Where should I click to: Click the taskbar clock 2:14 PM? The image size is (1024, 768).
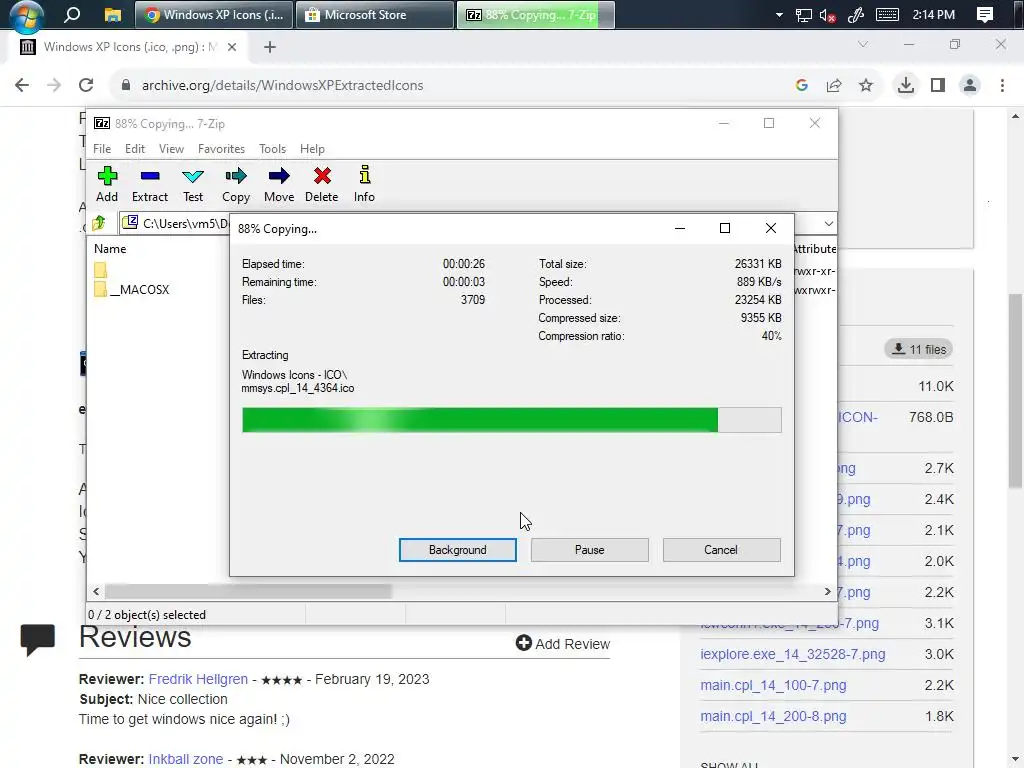tap(933, 14)
